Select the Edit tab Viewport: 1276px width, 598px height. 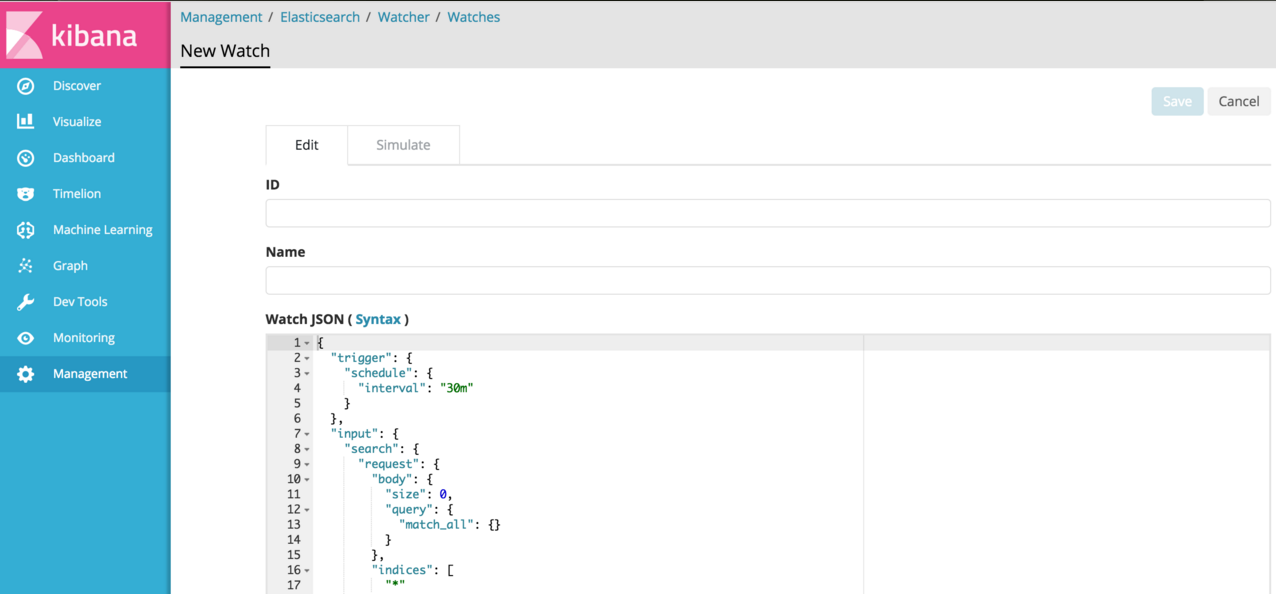pyautogui.click(x=306, y=145)
